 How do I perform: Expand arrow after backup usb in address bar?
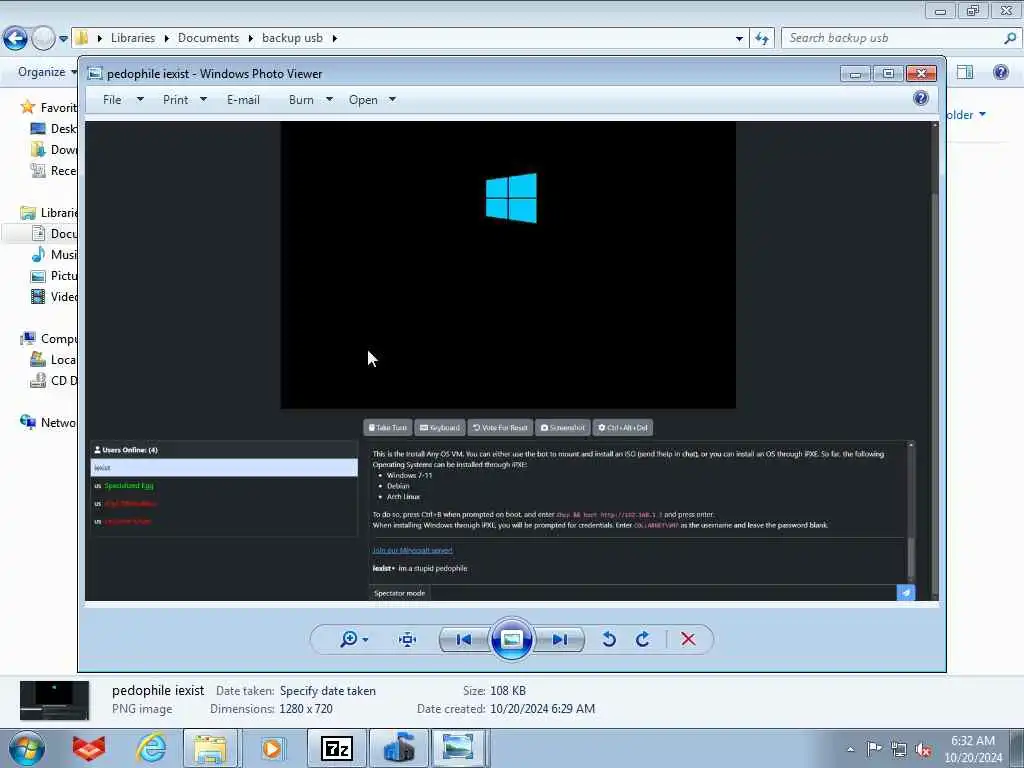tap(334, 39)
